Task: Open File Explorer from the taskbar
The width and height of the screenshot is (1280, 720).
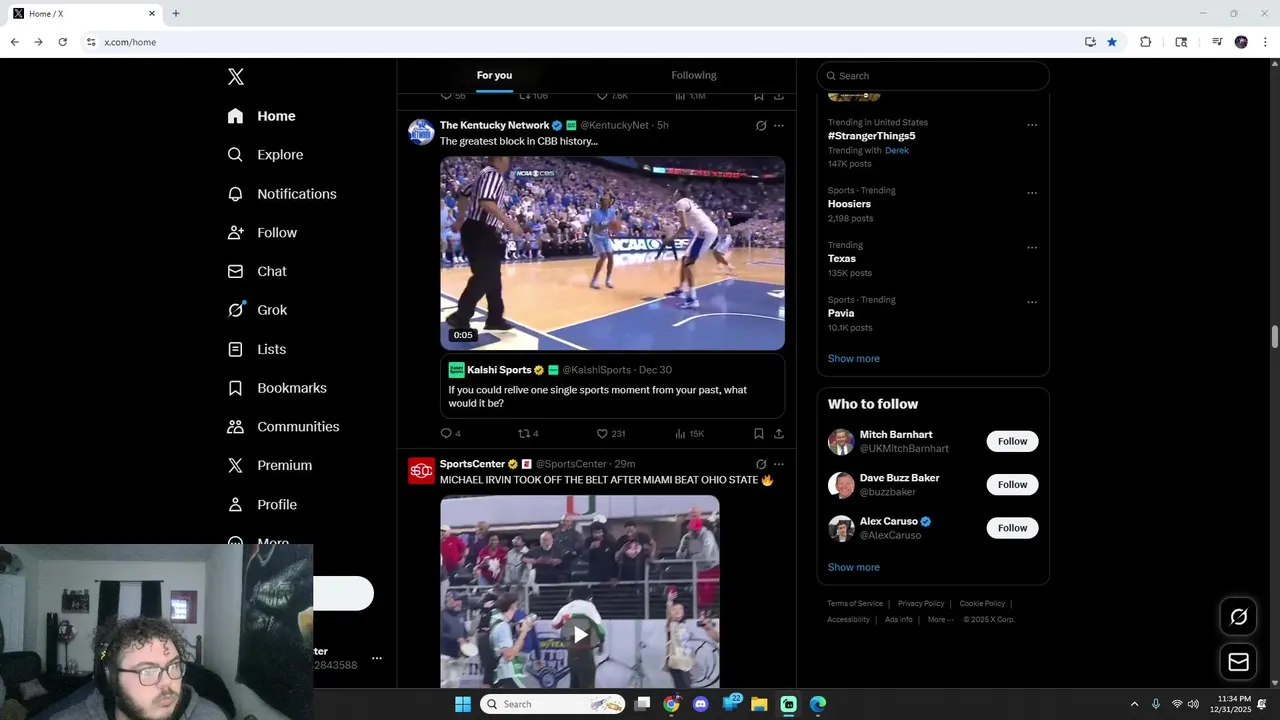Action: [x=759, y=704]
